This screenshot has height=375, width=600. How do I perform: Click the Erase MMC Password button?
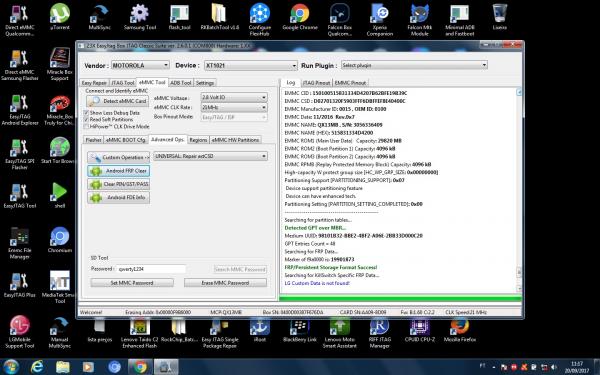click(x=225, y=283)
